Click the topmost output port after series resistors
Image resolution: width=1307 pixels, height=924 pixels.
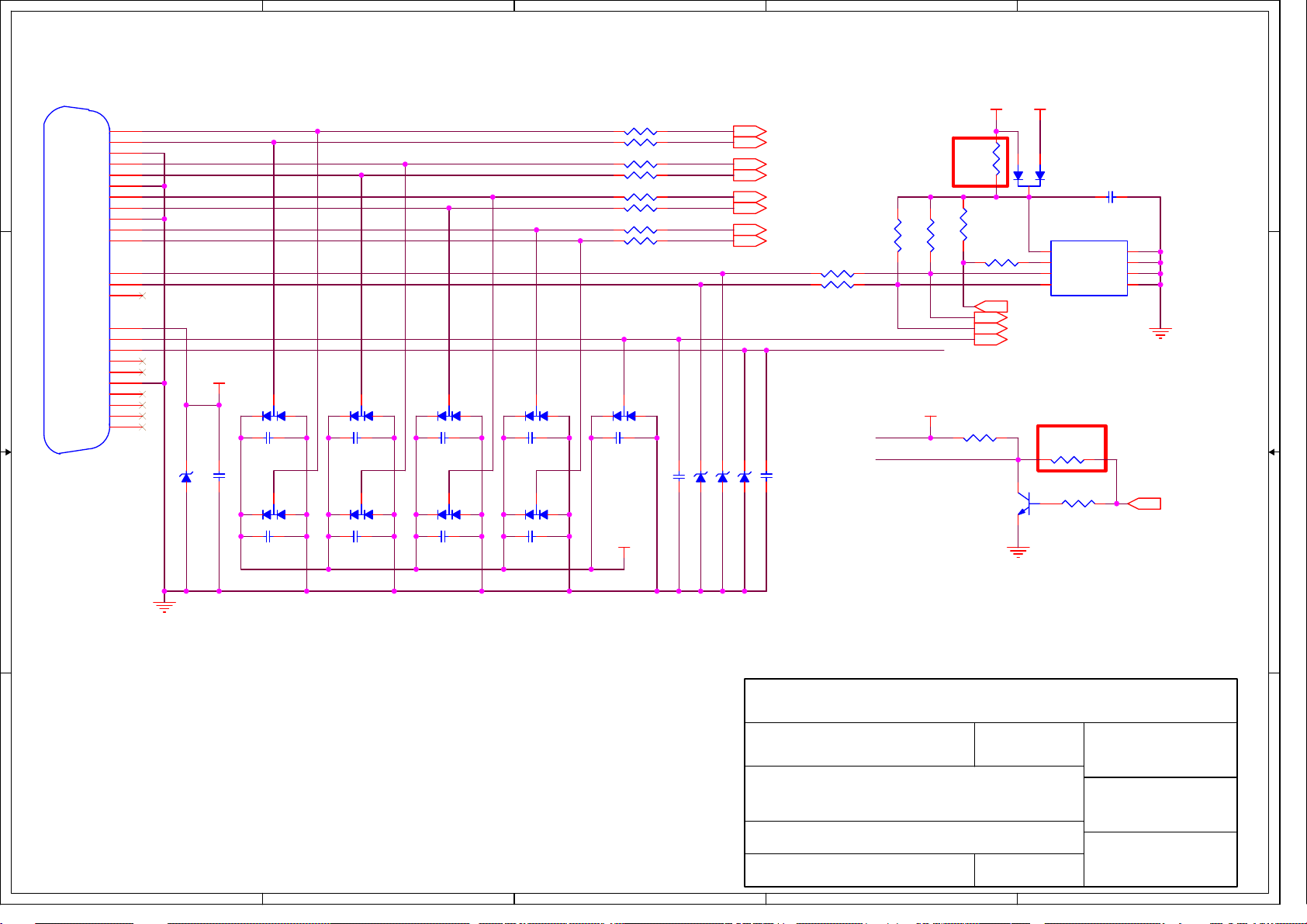pyautogui.click(x=749, y=131)
